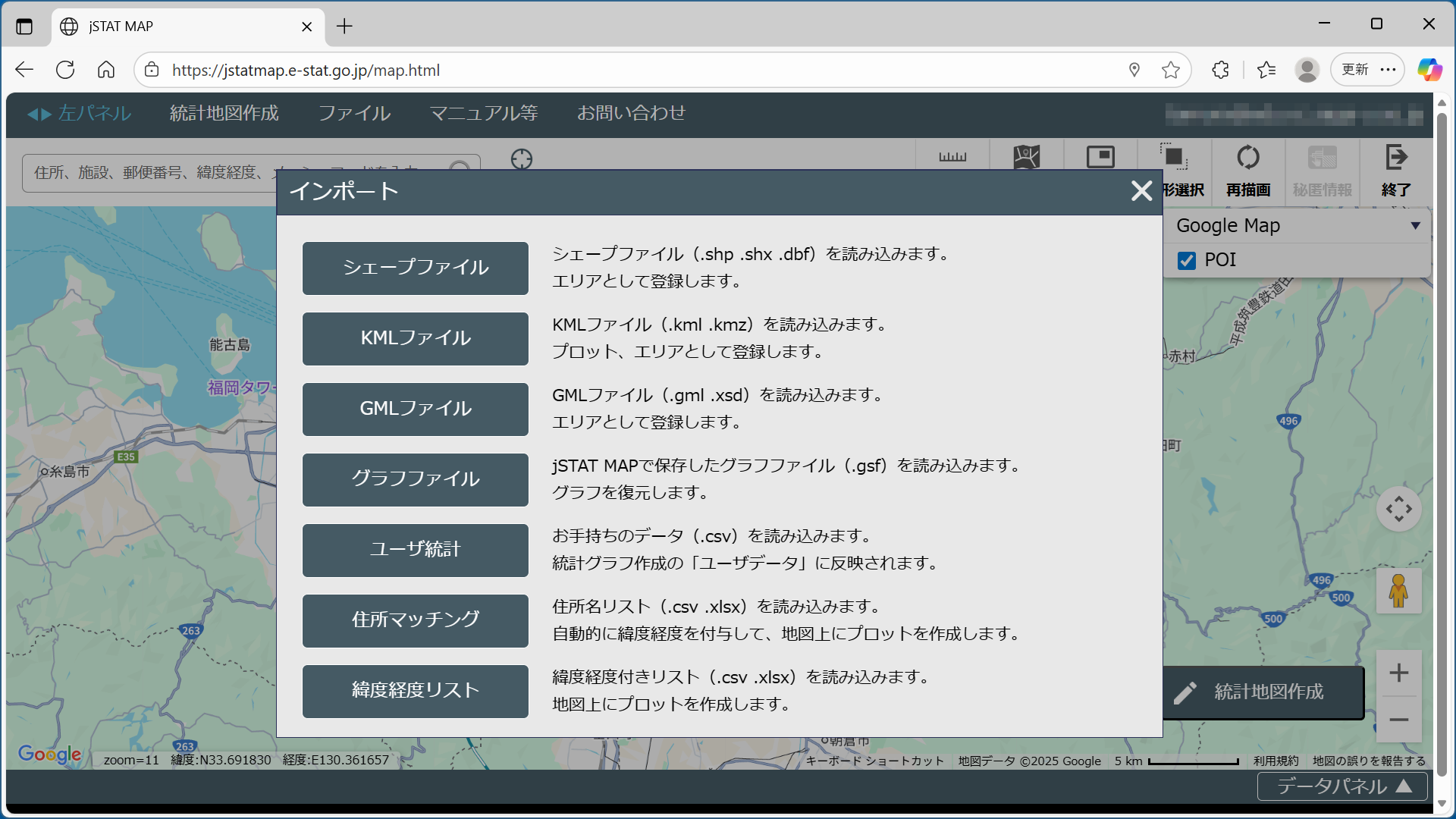This screenshot has width=1456, height=819.
Task: Expand the データパネル data panel
Action: click(1342, 786)
